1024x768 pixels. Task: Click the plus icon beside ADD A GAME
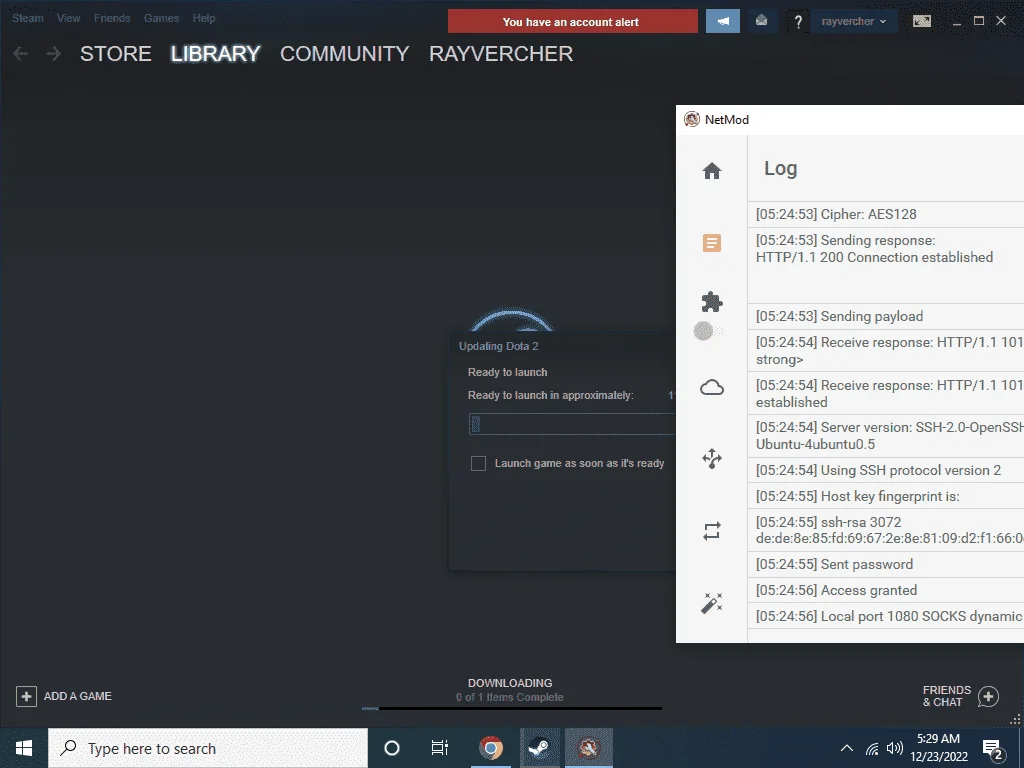coord(26,696)
